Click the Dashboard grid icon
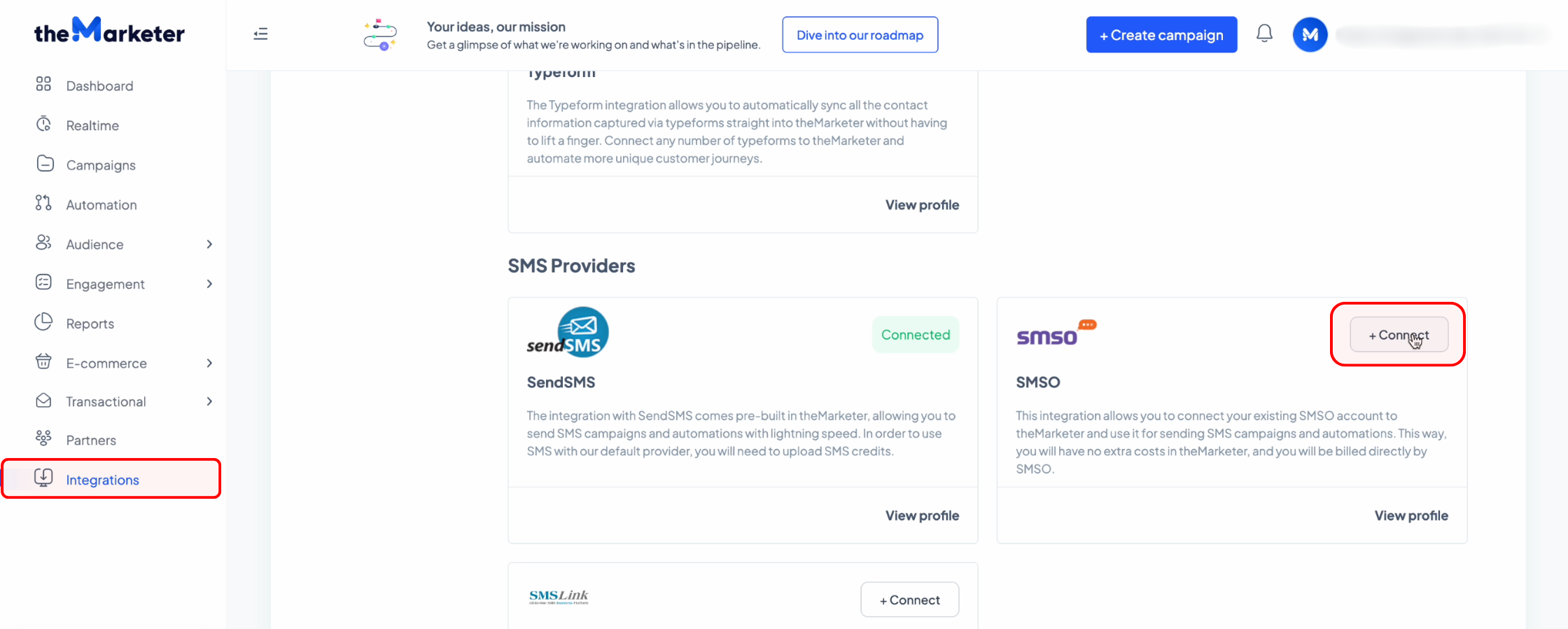The width and height of the screenshot is (1568, 629). point(43,84)
